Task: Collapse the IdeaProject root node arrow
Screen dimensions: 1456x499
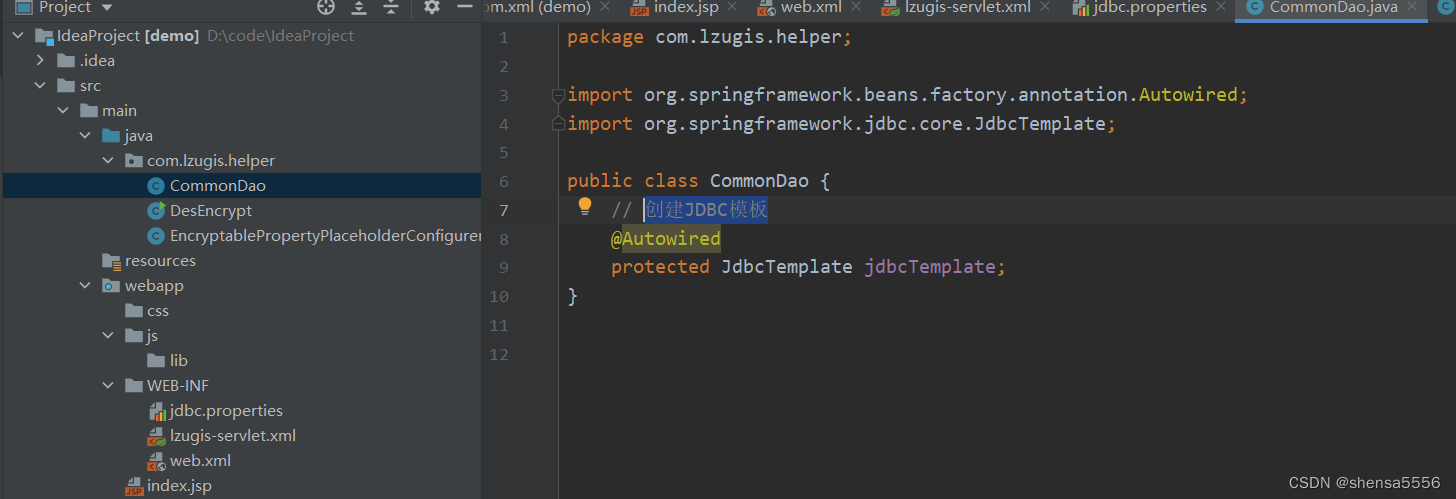Action: (x=19, y=36)
